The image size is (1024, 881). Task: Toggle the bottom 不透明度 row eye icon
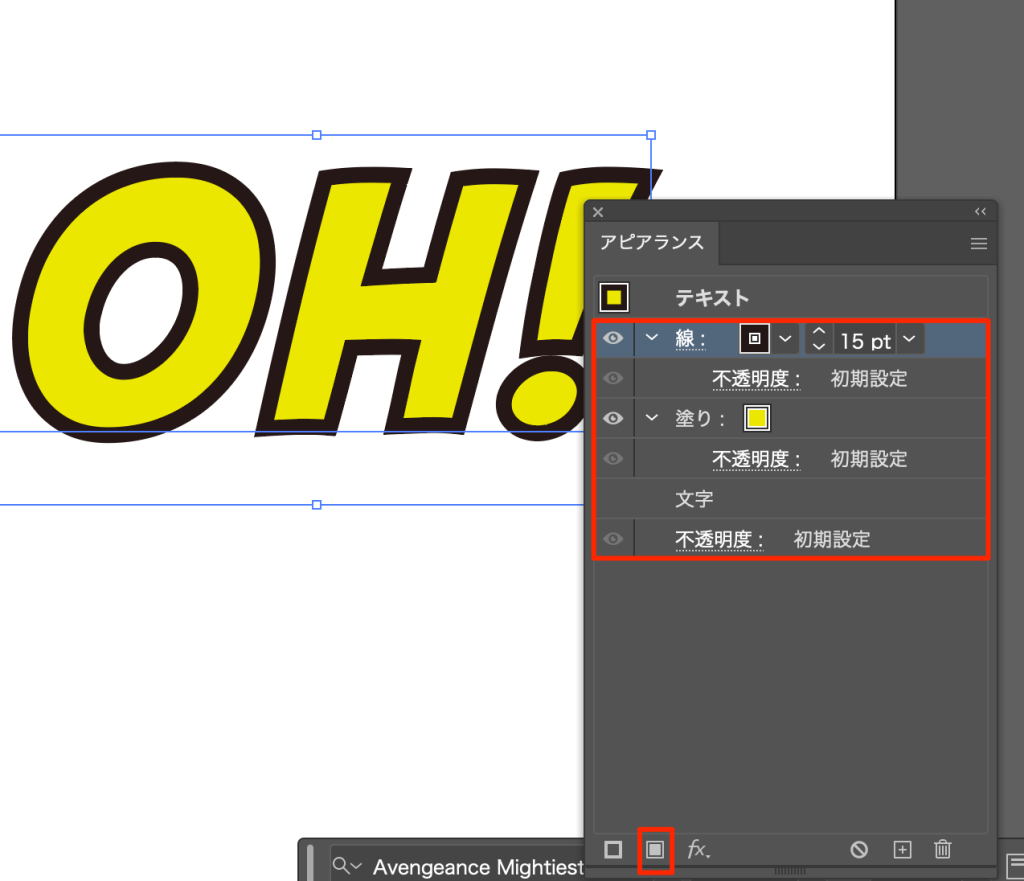[613, 539]
